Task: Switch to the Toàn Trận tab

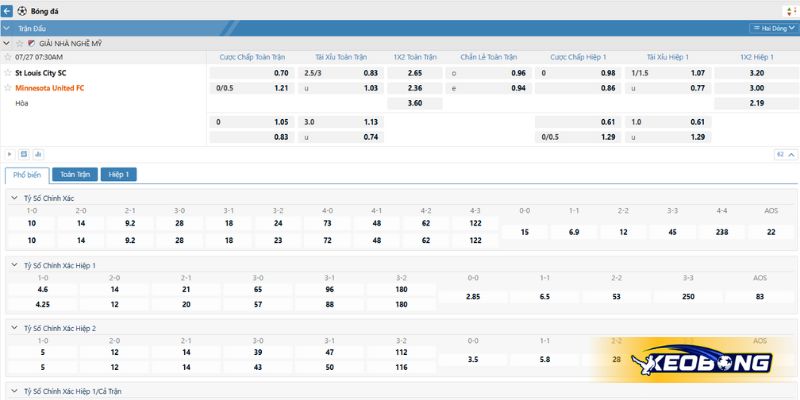Action: coord(74,174)
